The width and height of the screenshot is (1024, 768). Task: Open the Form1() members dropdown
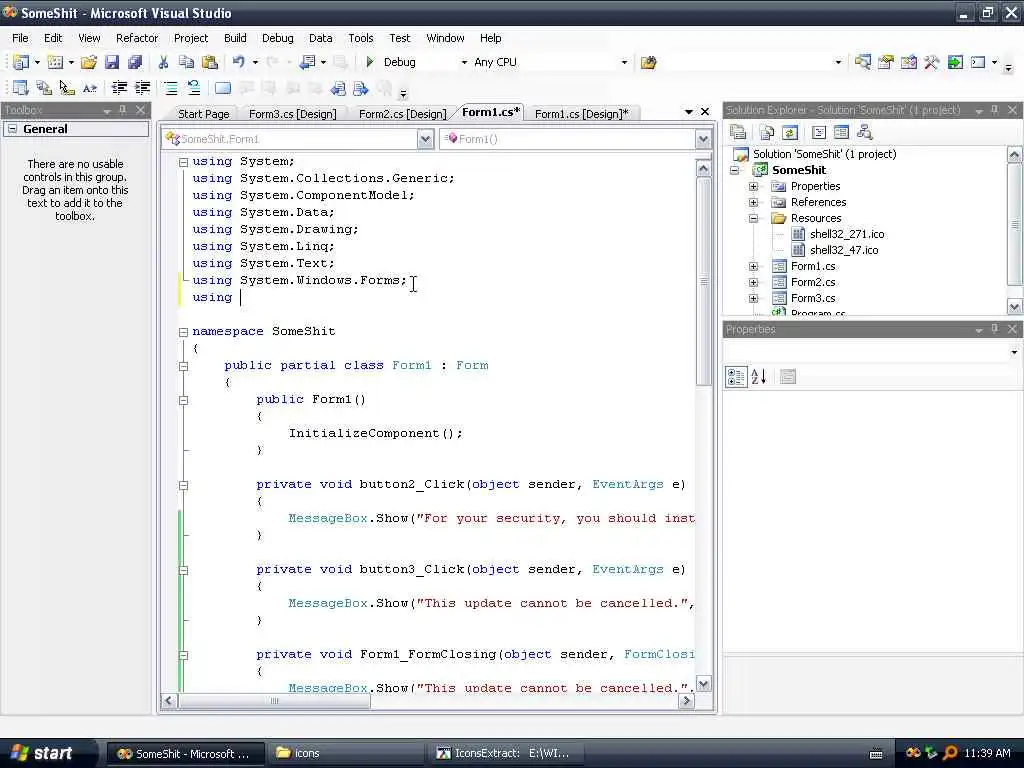[703, 139]
